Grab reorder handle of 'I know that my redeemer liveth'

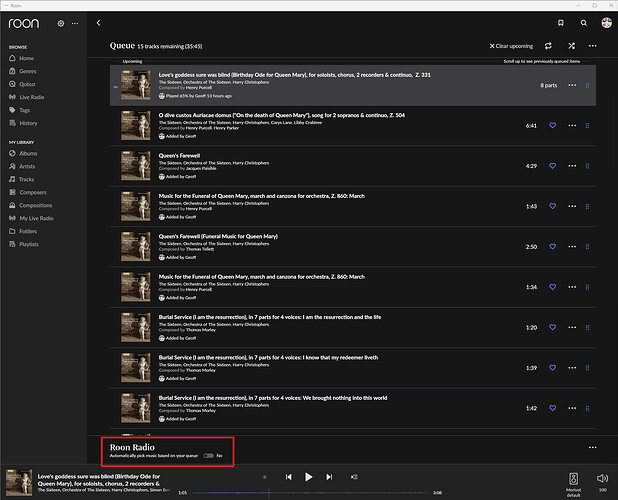(587, 368)
